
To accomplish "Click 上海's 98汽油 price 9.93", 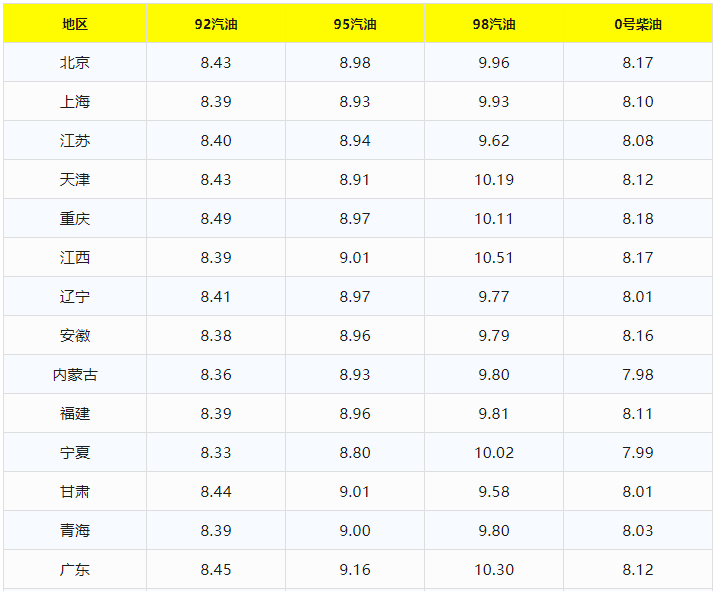I will pyautogui.click(x=494, y=102).
